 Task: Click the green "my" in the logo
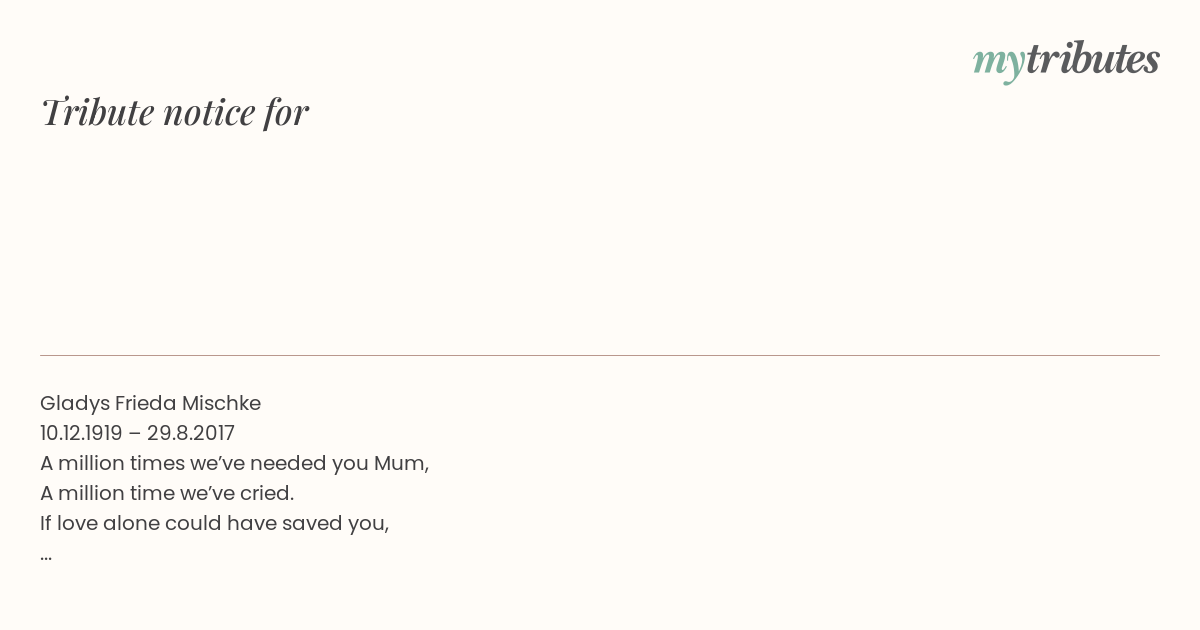point(998,61)
